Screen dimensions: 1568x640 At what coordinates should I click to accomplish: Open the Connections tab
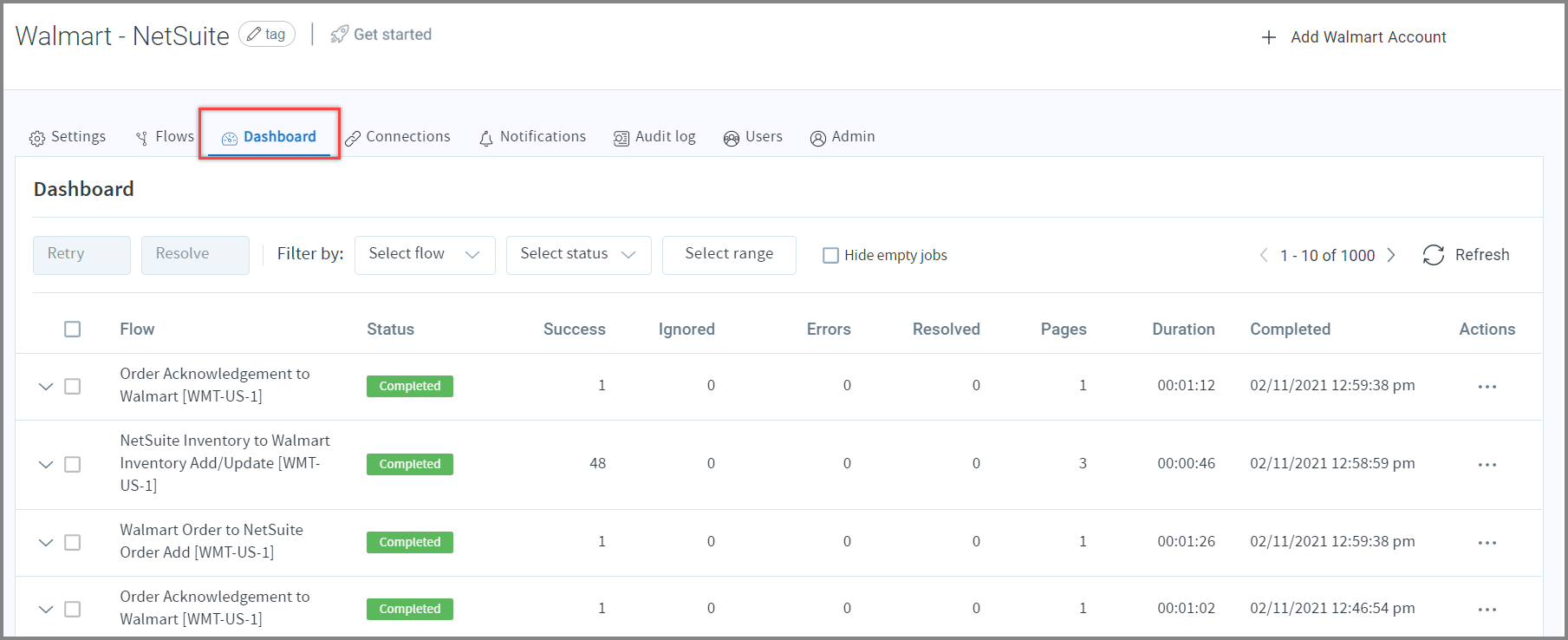398,137
